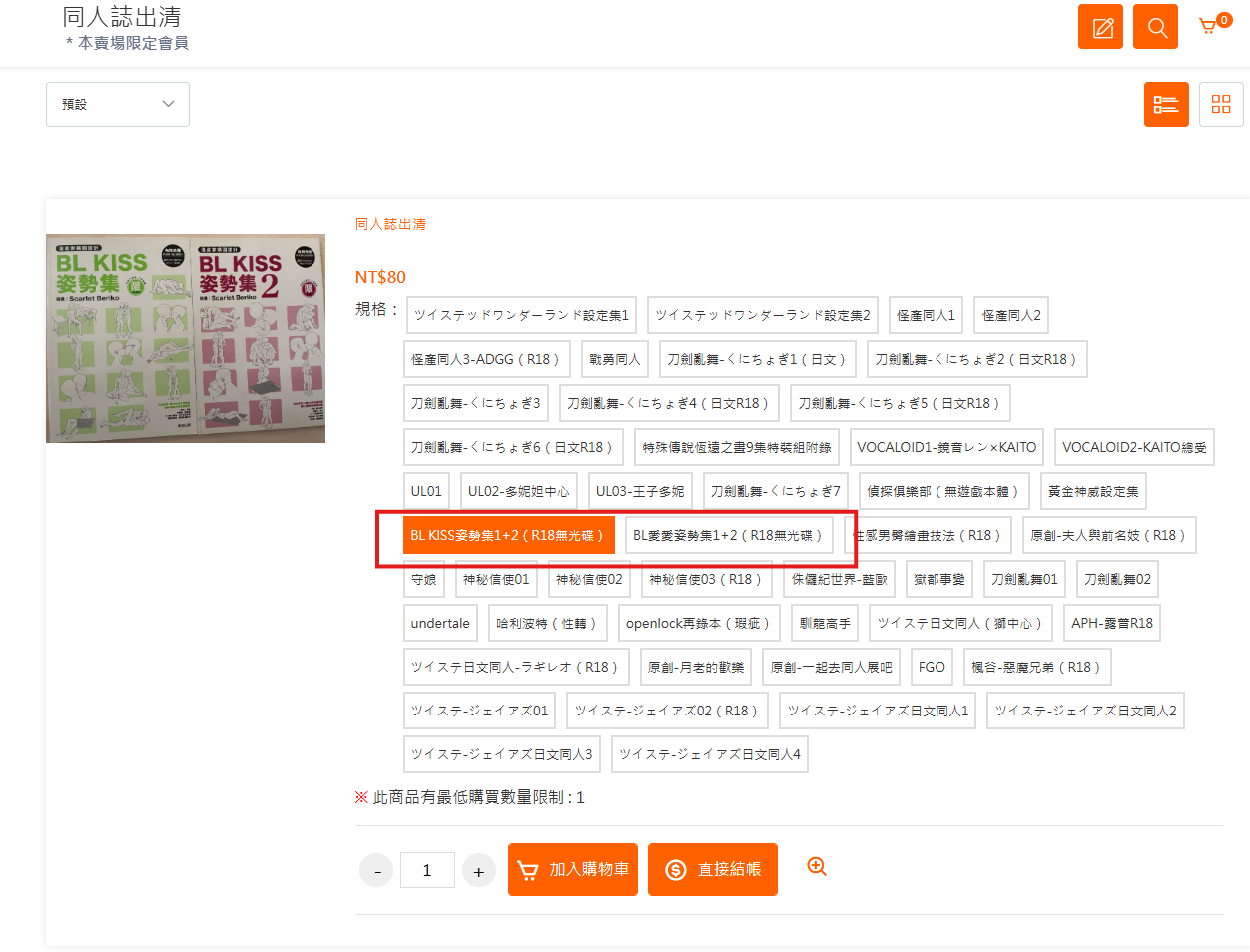This screenshot has width=1250, height=952.
Task: Select FGO option
Action: coord(933,667)
